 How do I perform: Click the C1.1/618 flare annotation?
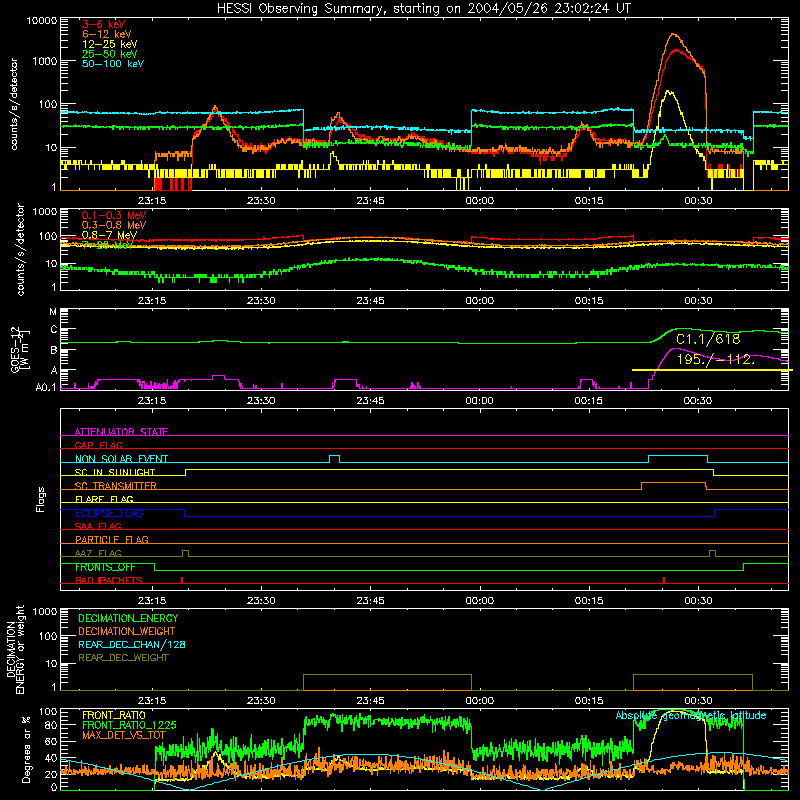708,339
